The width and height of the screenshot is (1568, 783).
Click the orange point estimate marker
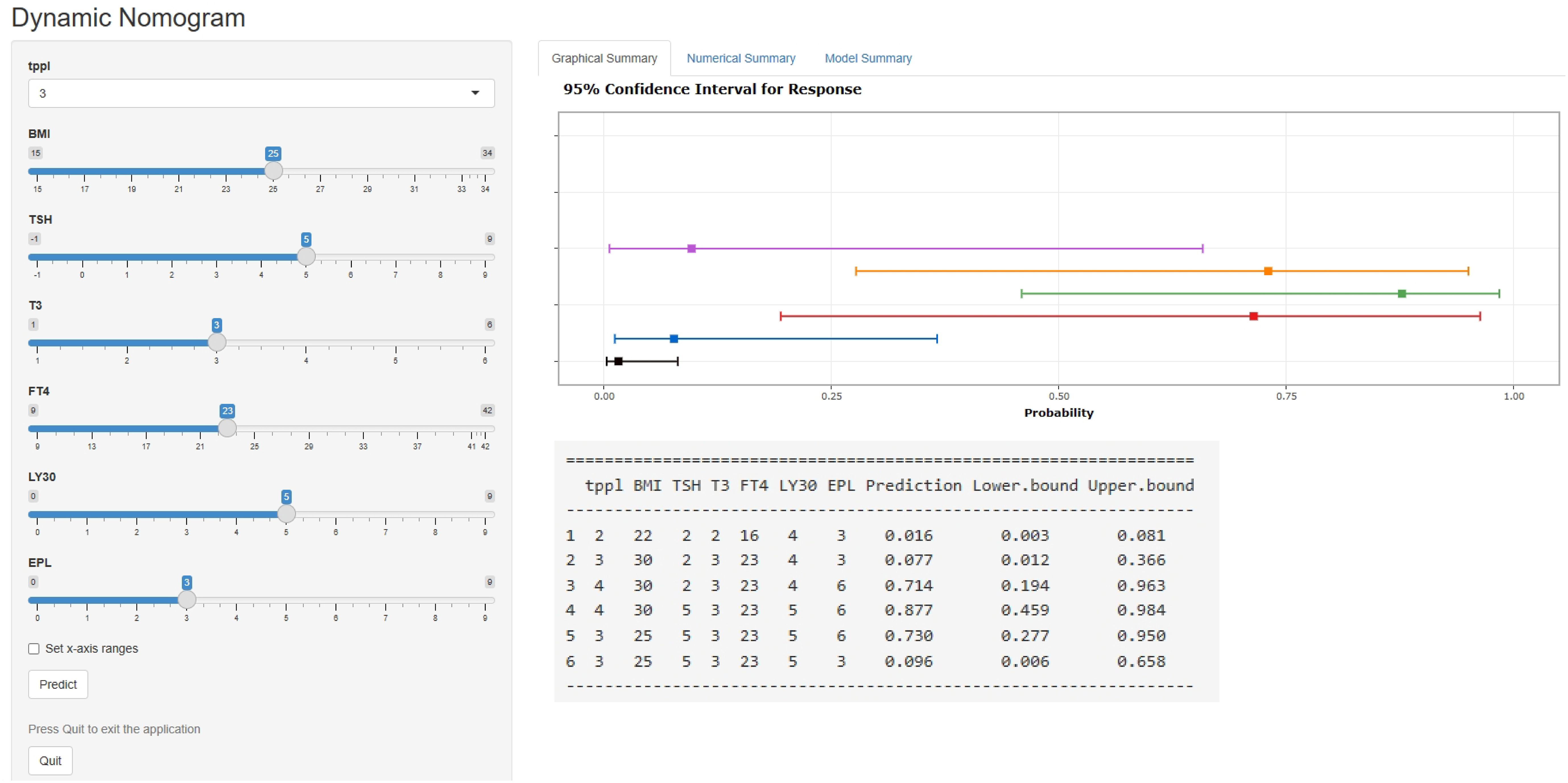1268,271
